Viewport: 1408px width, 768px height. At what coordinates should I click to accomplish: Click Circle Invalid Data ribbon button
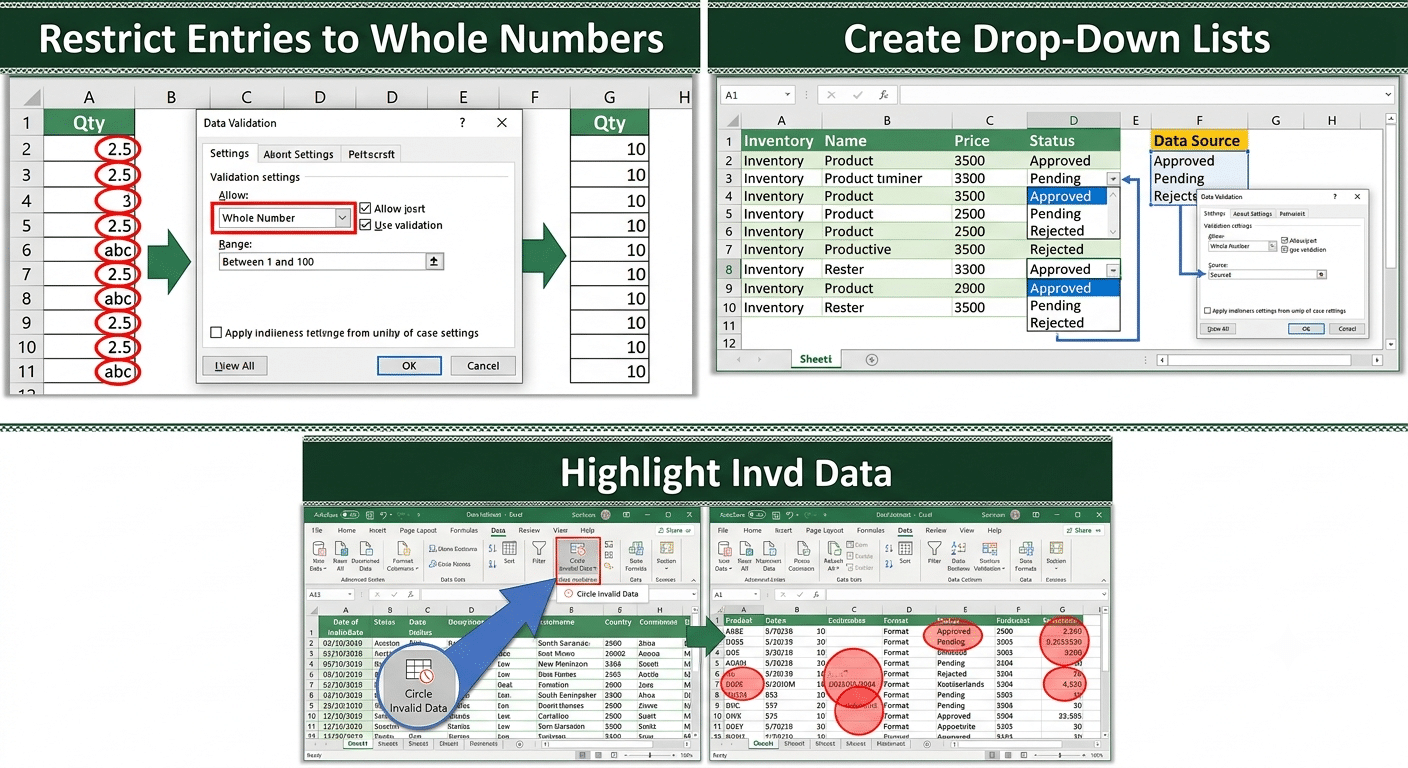577,560
